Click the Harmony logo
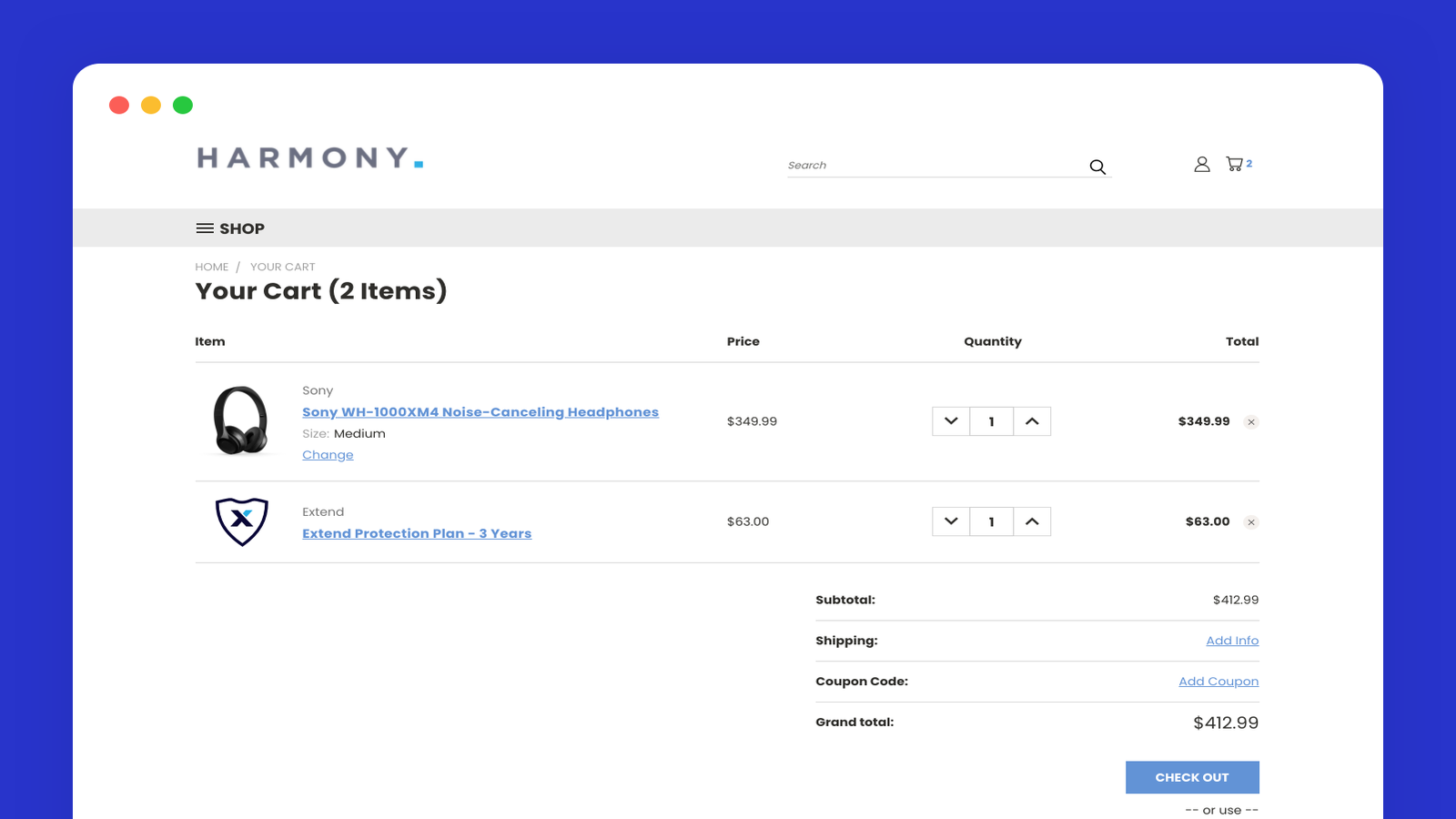Viewport: 1456px width, 819px height. coord(310,157)
